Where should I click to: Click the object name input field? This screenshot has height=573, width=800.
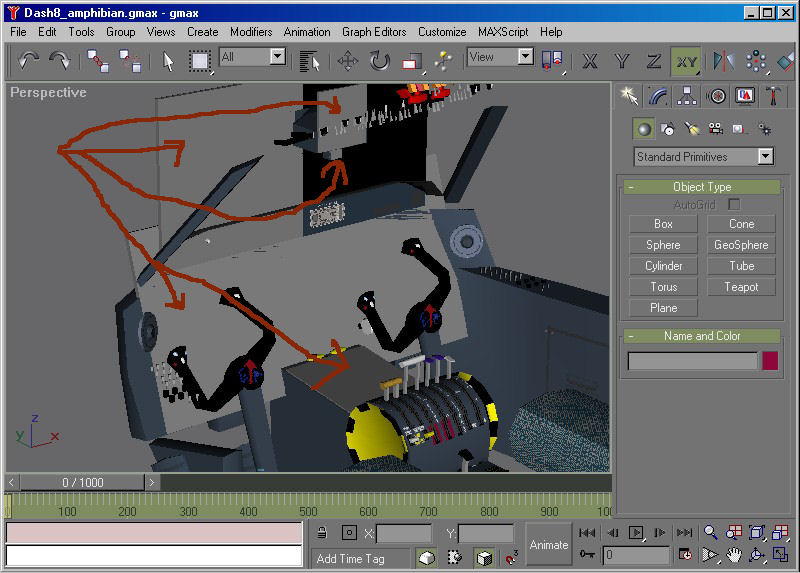point(692,361)
